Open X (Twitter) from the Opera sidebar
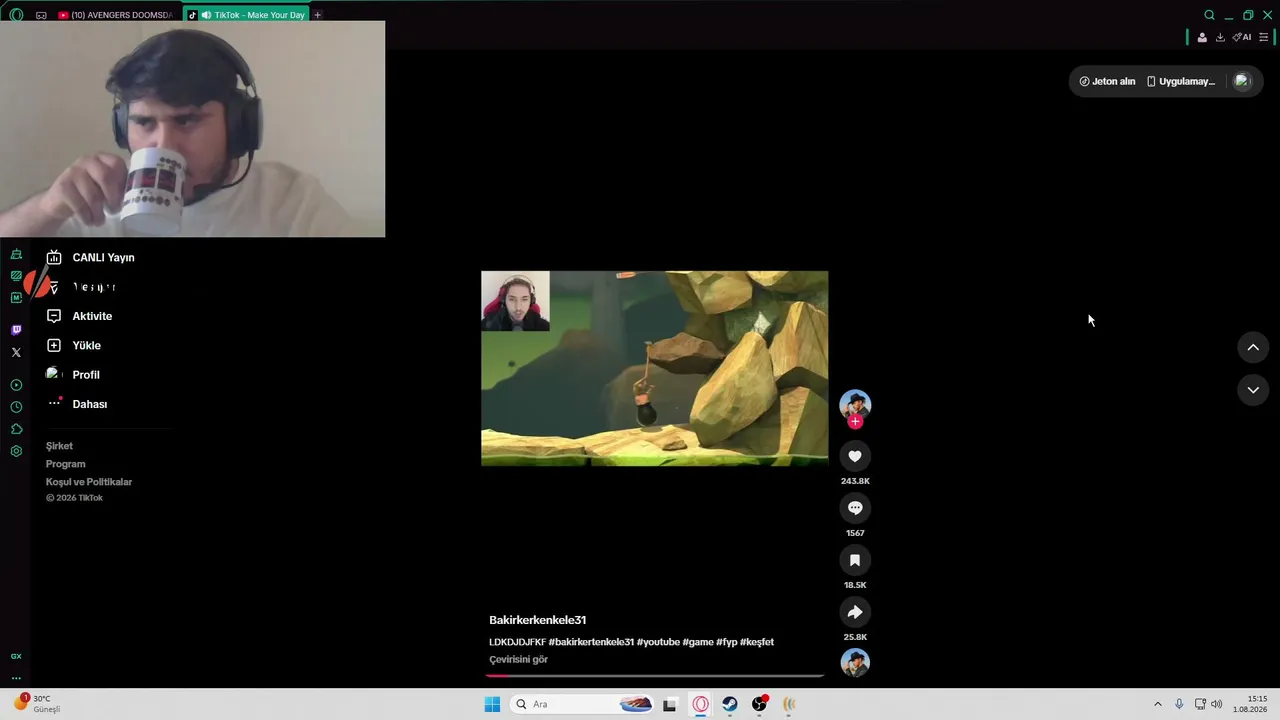This screenshot has height=720, width=1280. click(16, 352)
